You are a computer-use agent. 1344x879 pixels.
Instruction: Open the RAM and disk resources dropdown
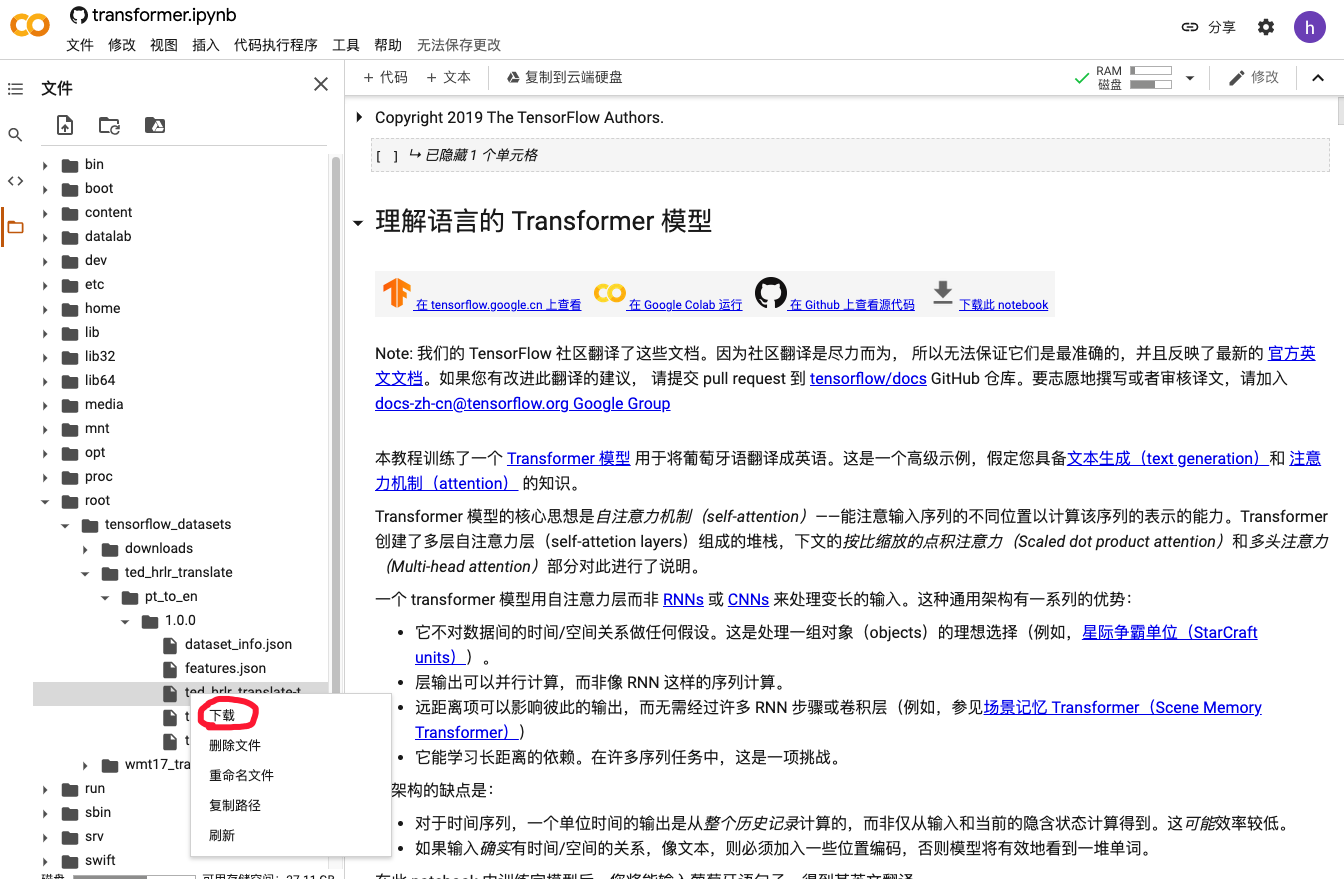tap(1190, 77)
